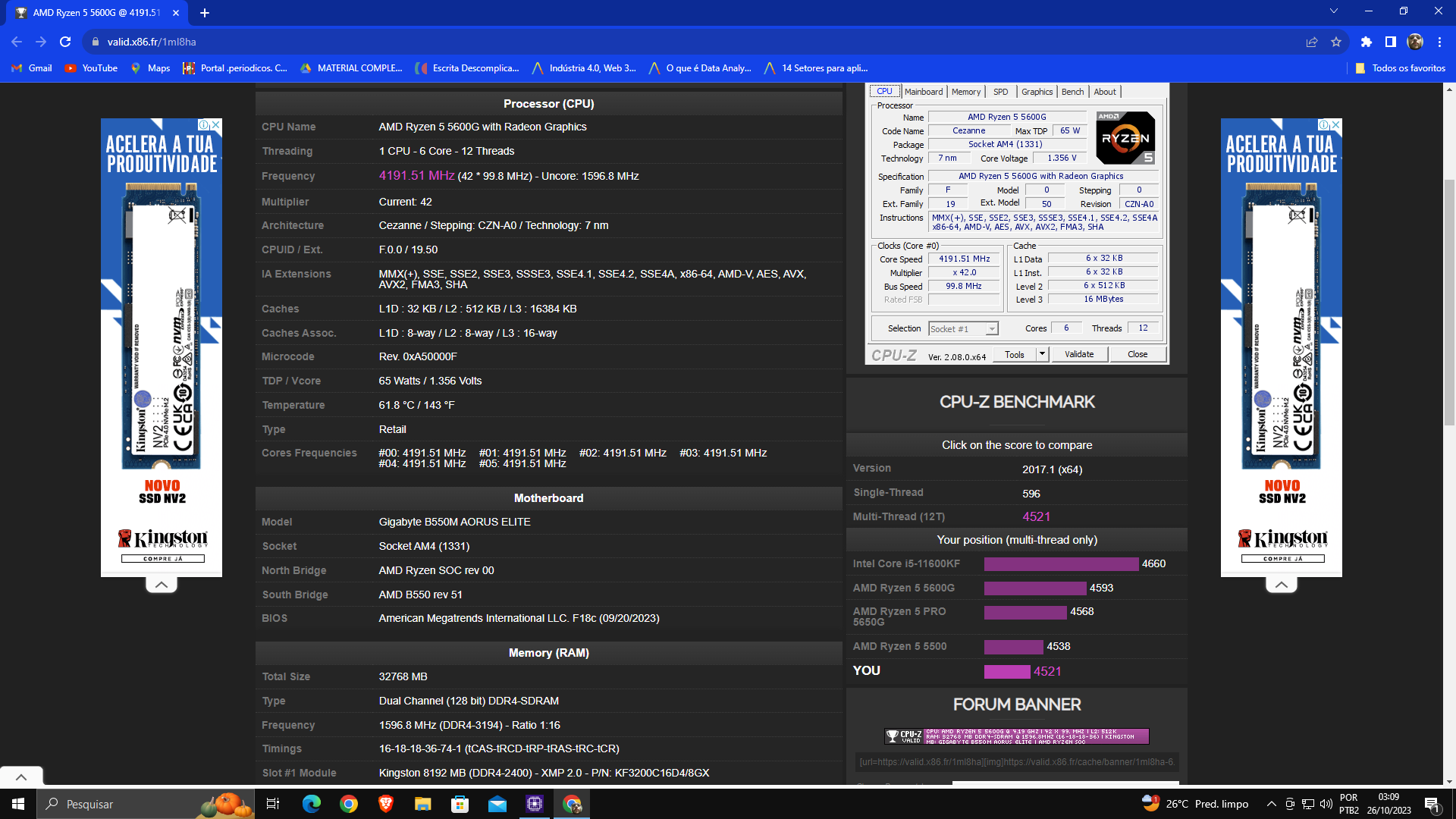Close the left Kingston ad

tap(216, 124)
